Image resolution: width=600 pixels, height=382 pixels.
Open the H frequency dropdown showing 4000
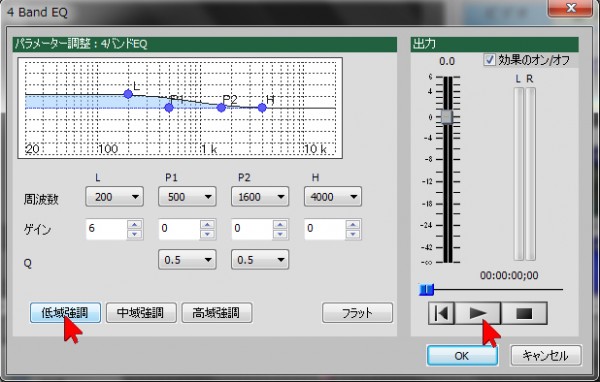click(333, 197)
